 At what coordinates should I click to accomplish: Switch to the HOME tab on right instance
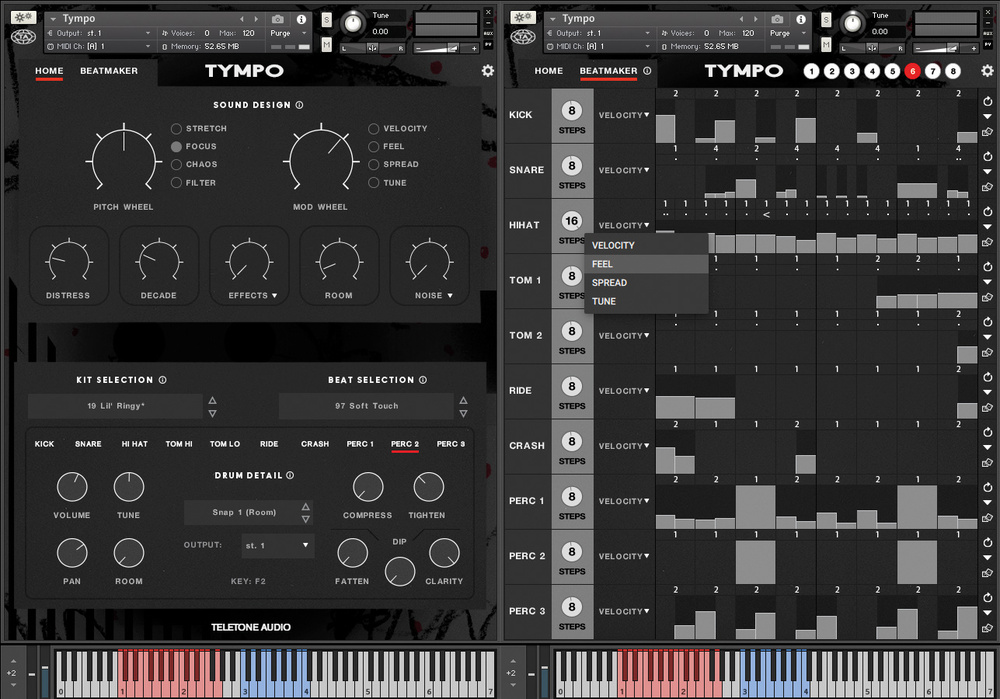tap(548, 71)
